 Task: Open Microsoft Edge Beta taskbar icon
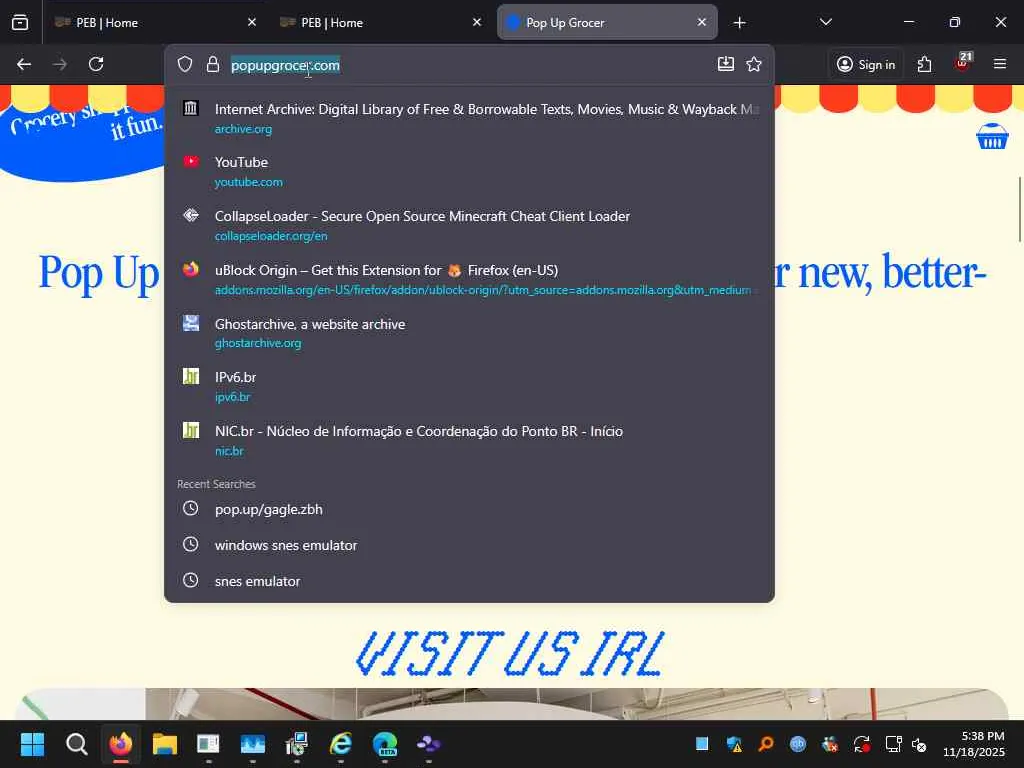[385, 744]
